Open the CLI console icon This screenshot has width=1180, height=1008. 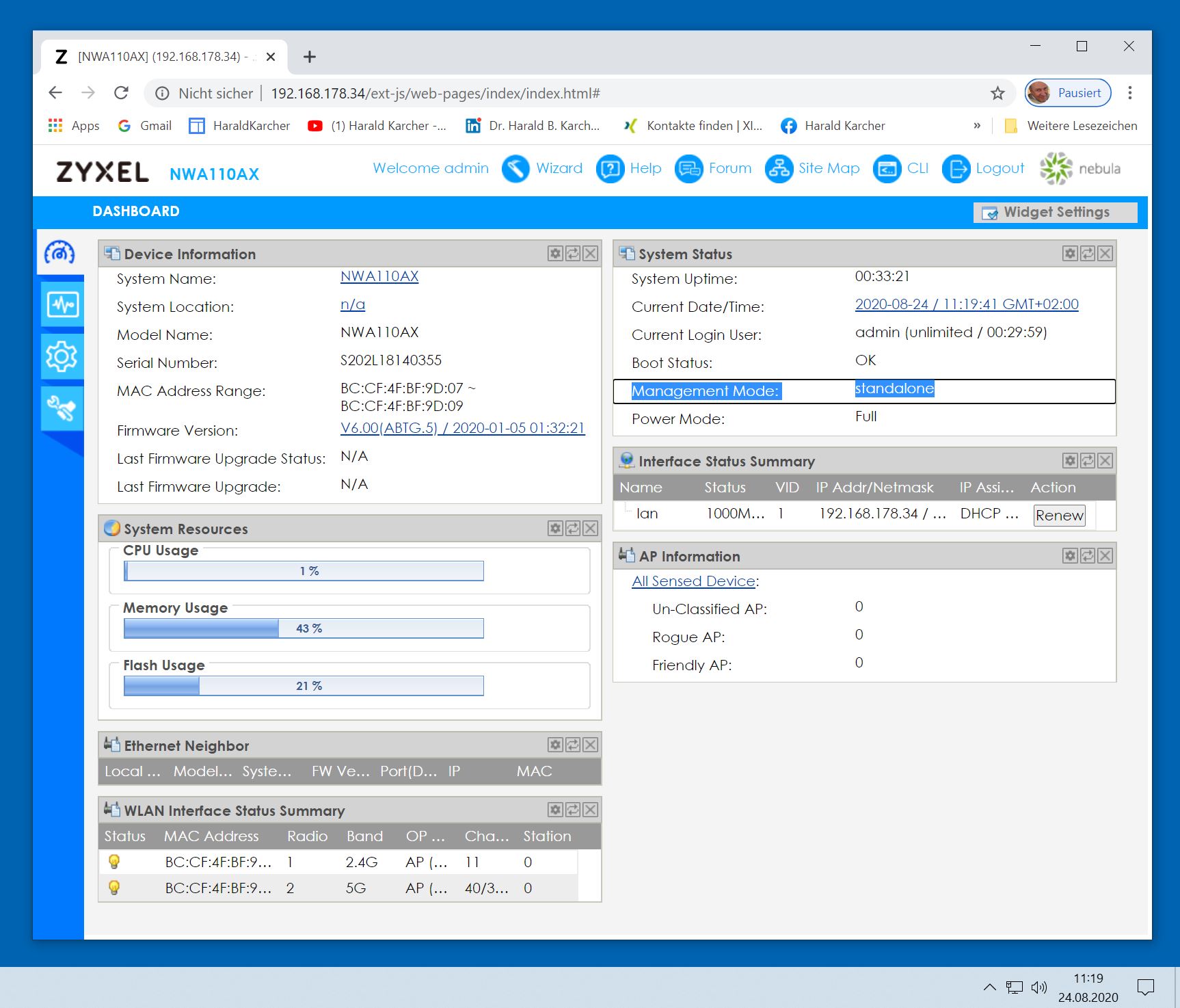[x=887, y=169]
